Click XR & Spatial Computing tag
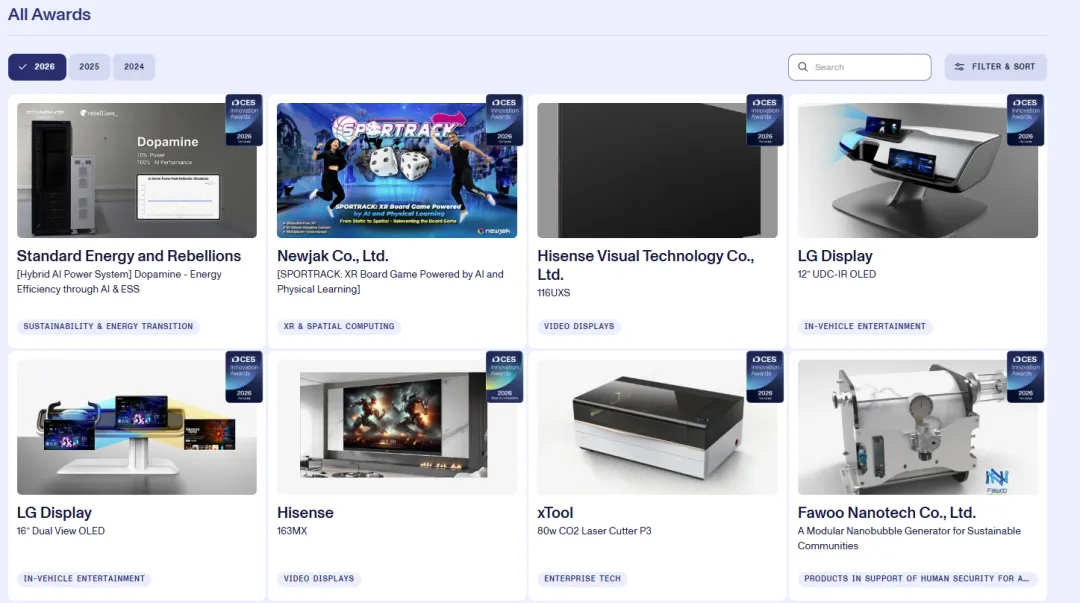The image size is (1080, 603). point(339,326)
